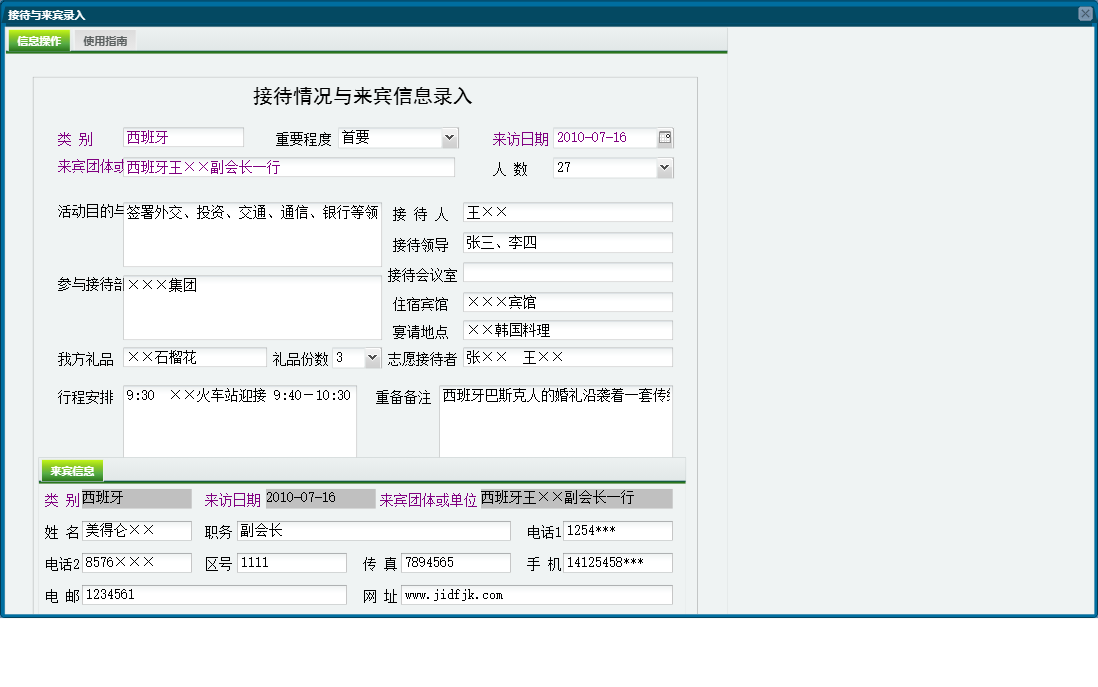Edit the 姓名 field showing 美得仑××
1098x687 pixels.
coord(136,531)
